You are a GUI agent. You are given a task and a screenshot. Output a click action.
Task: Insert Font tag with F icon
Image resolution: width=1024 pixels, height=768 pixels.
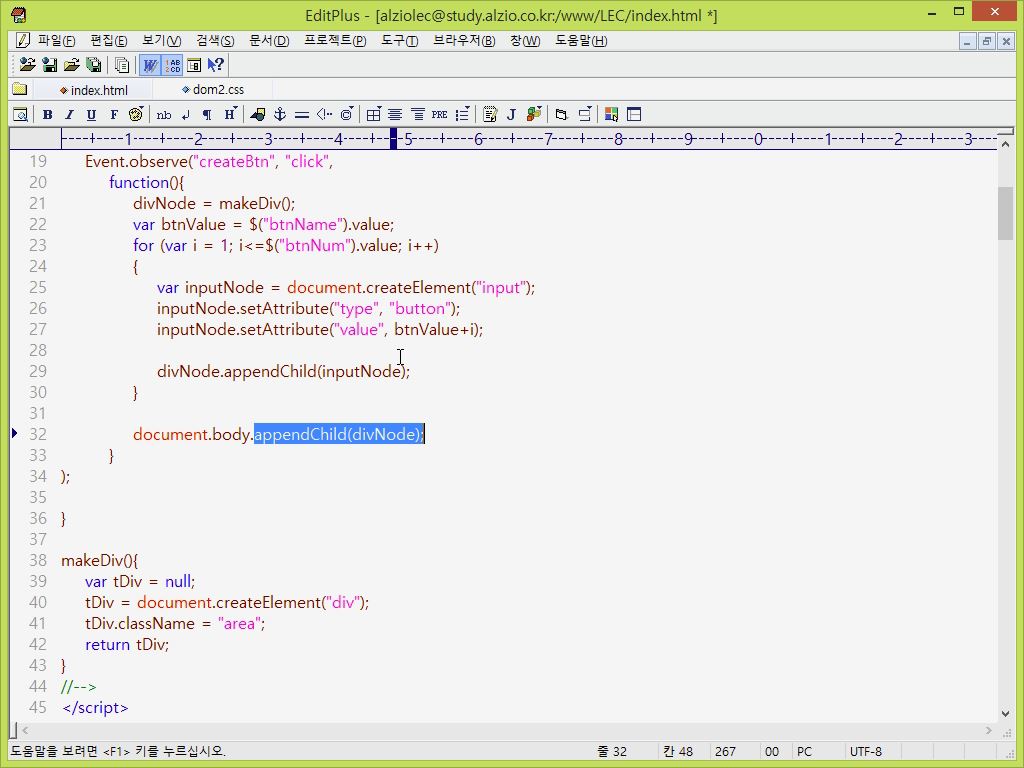(x=114, y=115)
